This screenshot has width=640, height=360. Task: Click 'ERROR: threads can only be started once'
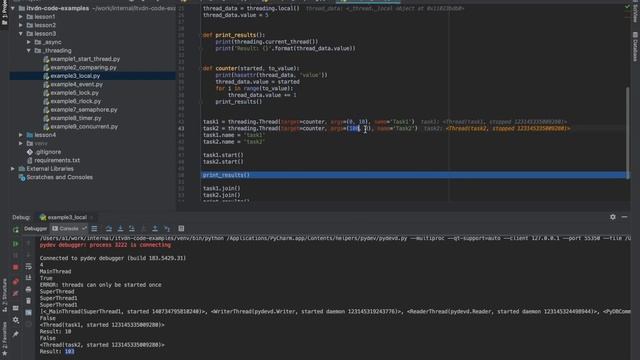point(100,285)
